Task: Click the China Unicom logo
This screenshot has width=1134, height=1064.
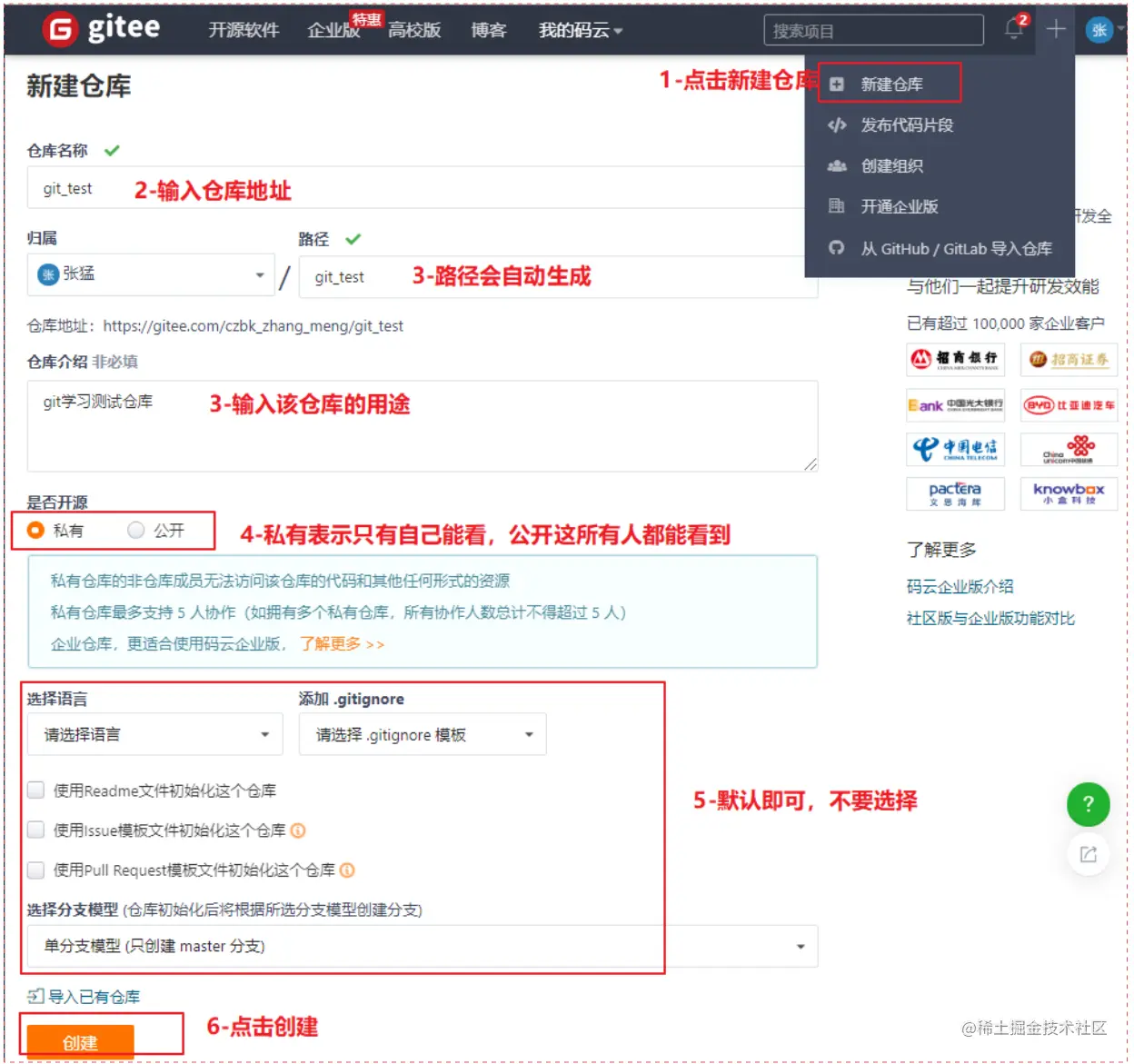Action: coord(1069,449)
